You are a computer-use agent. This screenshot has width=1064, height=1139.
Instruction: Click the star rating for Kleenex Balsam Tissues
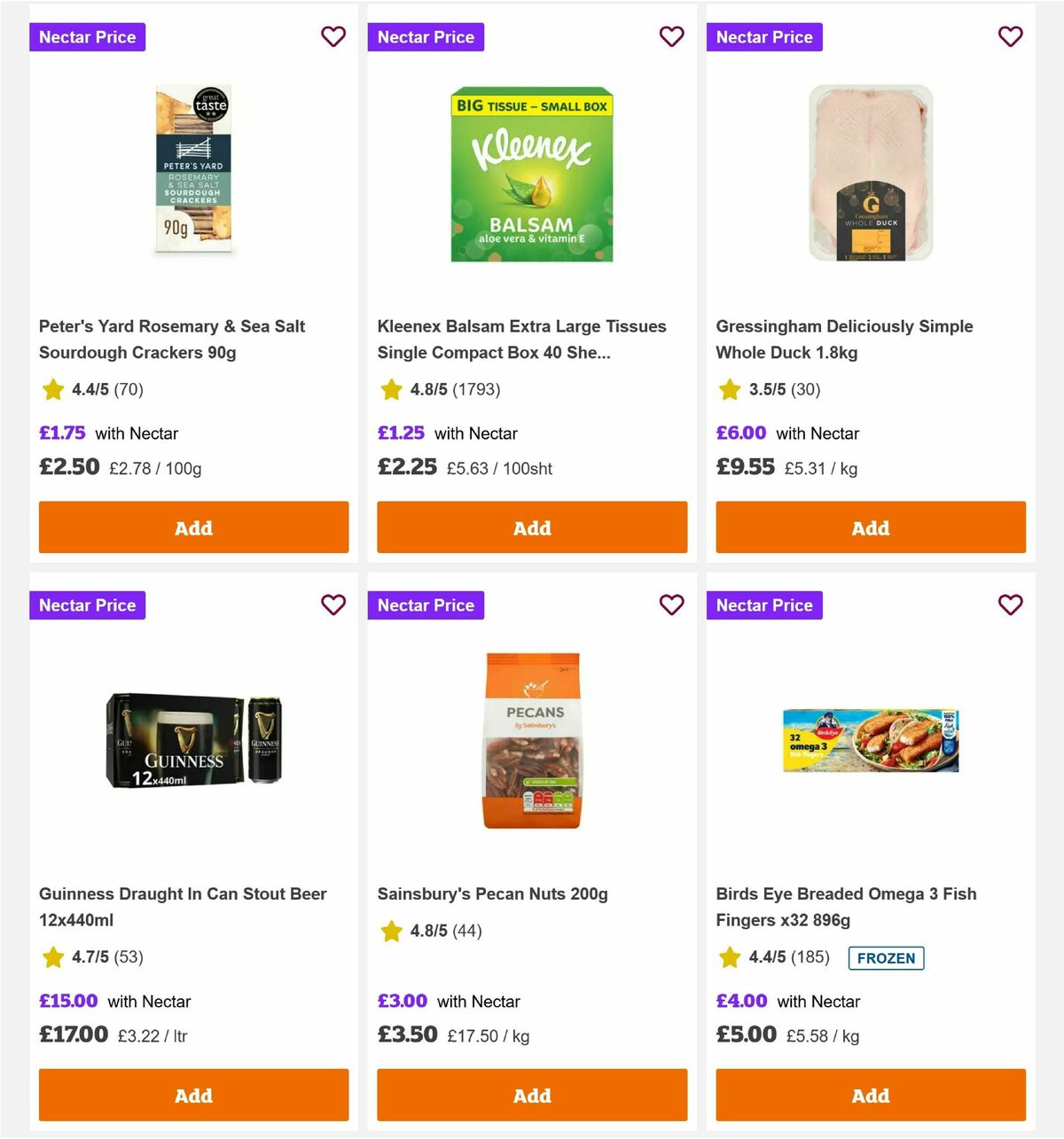tap(391, 389)
